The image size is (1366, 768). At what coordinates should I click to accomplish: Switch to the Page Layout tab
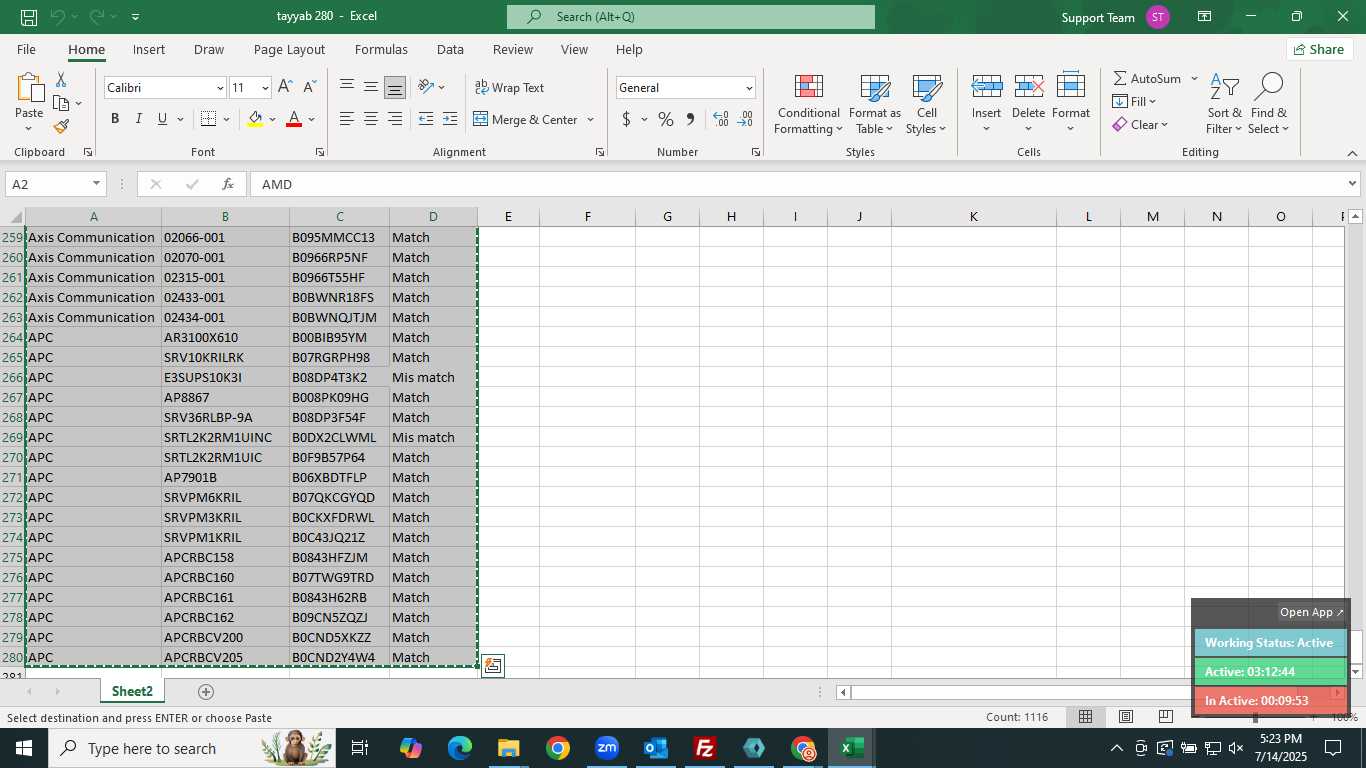289,49
